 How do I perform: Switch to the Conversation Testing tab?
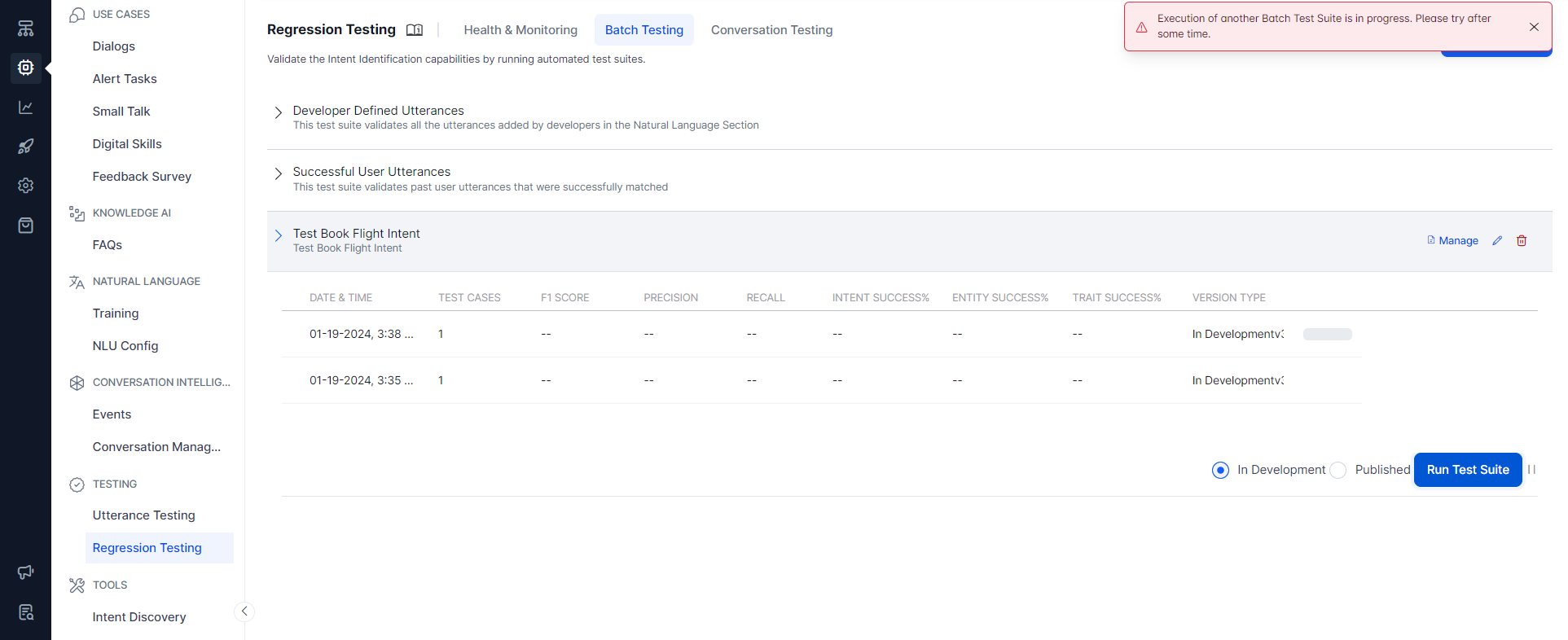(771, 30)
